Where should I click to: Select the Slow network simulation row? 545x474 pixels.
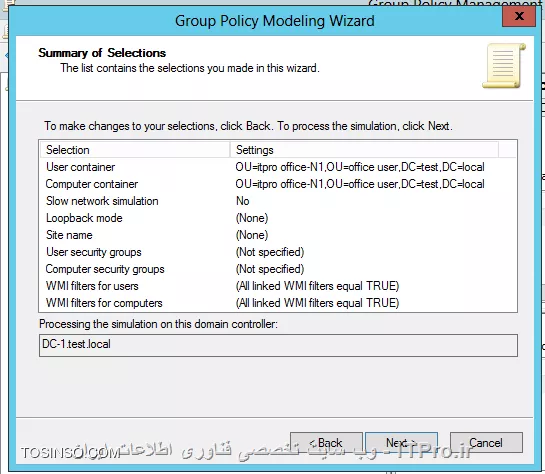coord(278,201)
